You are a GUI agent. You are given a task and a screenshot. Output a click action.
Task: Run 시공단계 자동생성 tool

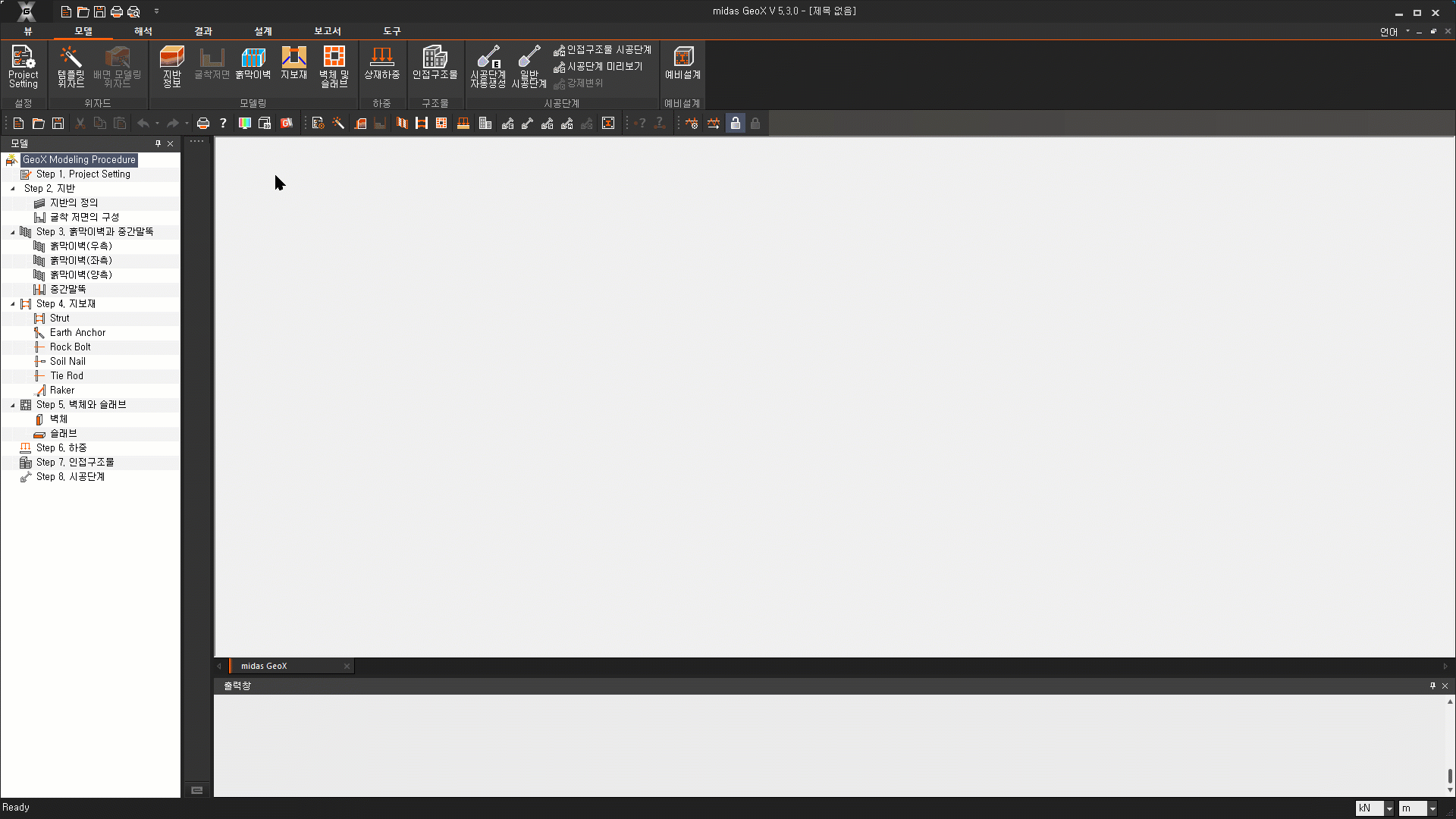click(488, 67)
